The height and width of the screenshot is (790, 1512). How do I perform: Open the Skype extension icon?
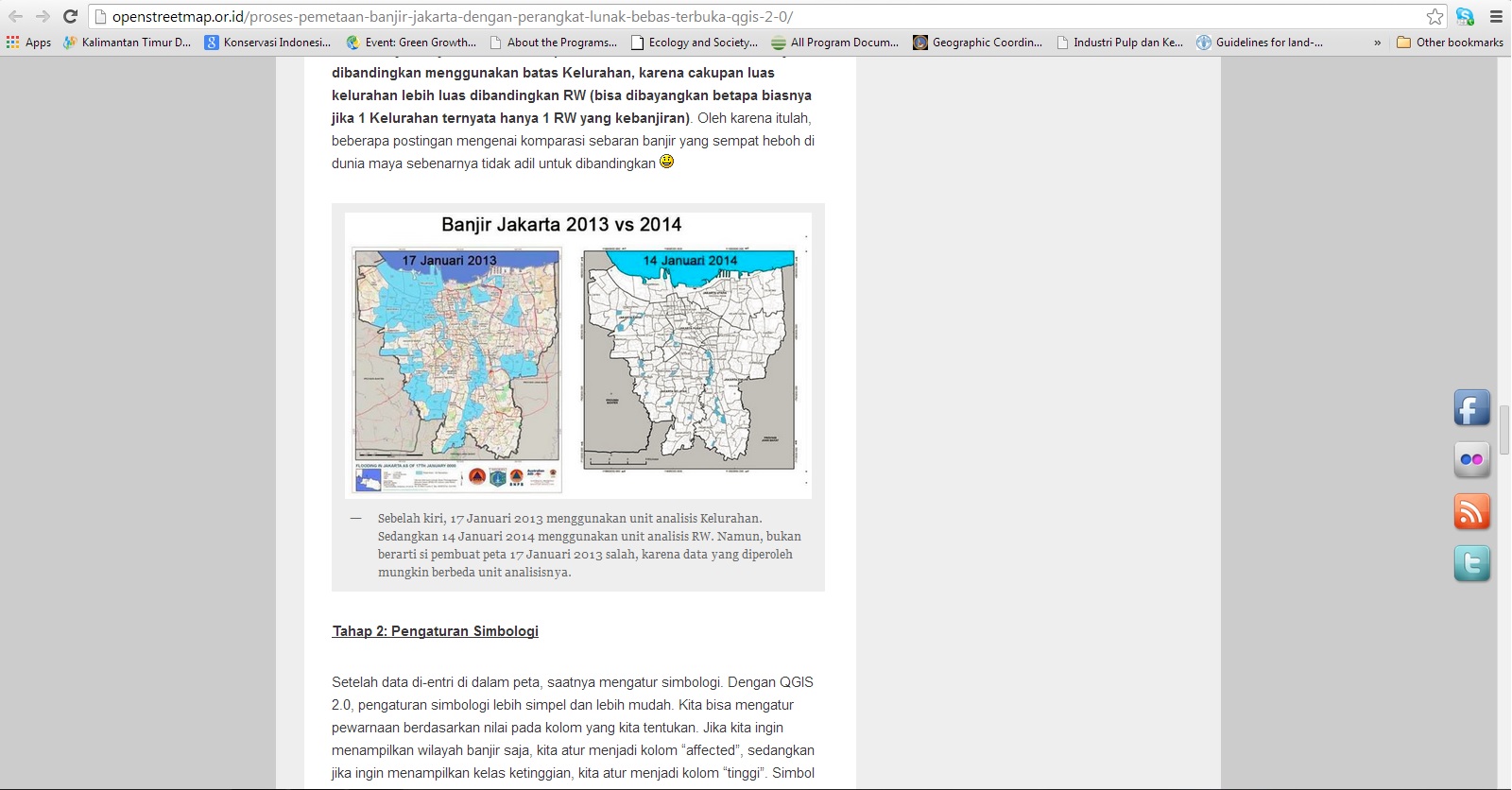1465,16
